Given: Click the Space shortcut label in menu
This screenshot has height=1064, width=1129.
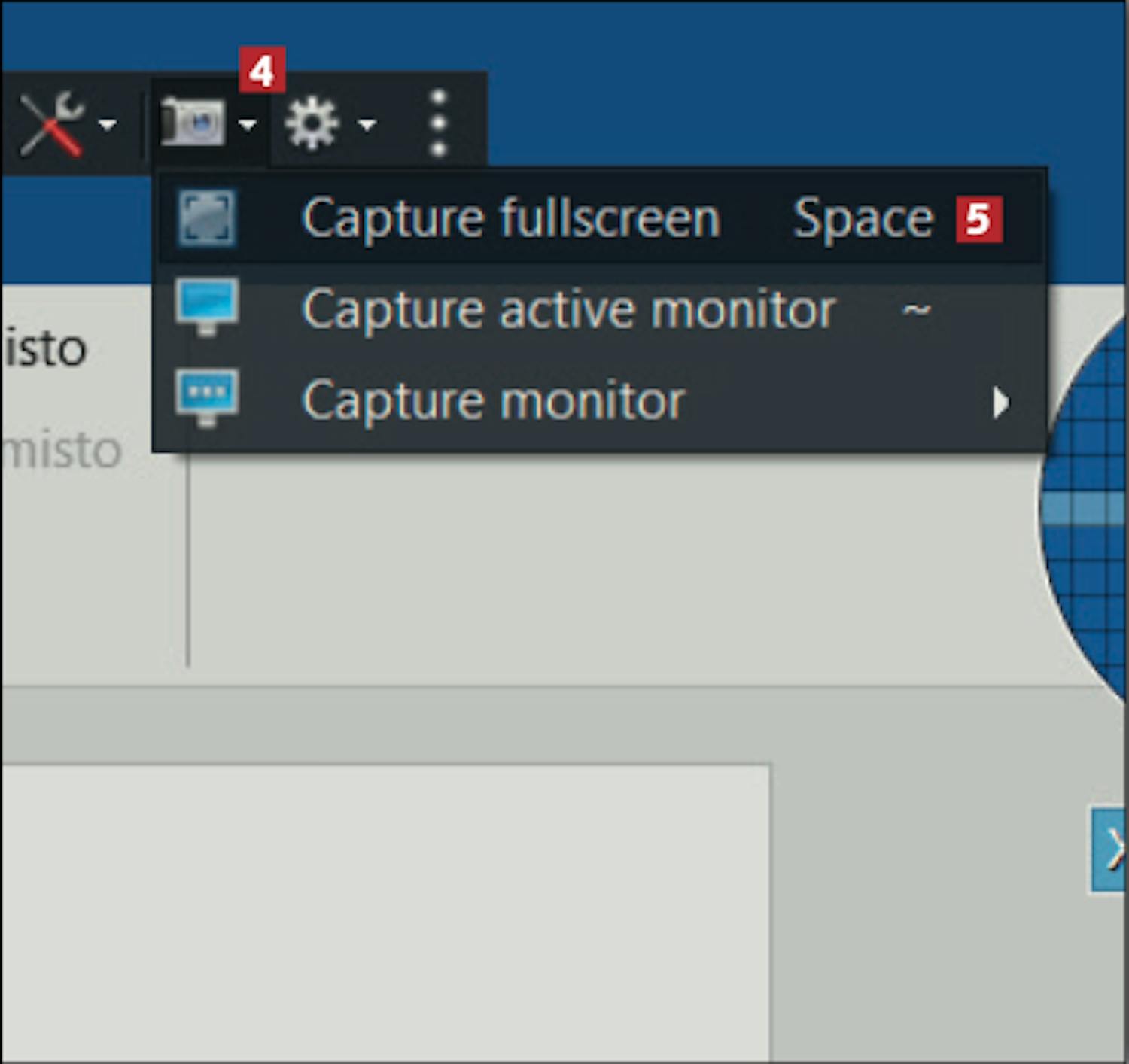Looking at the screenshot, I should point(863,219).
